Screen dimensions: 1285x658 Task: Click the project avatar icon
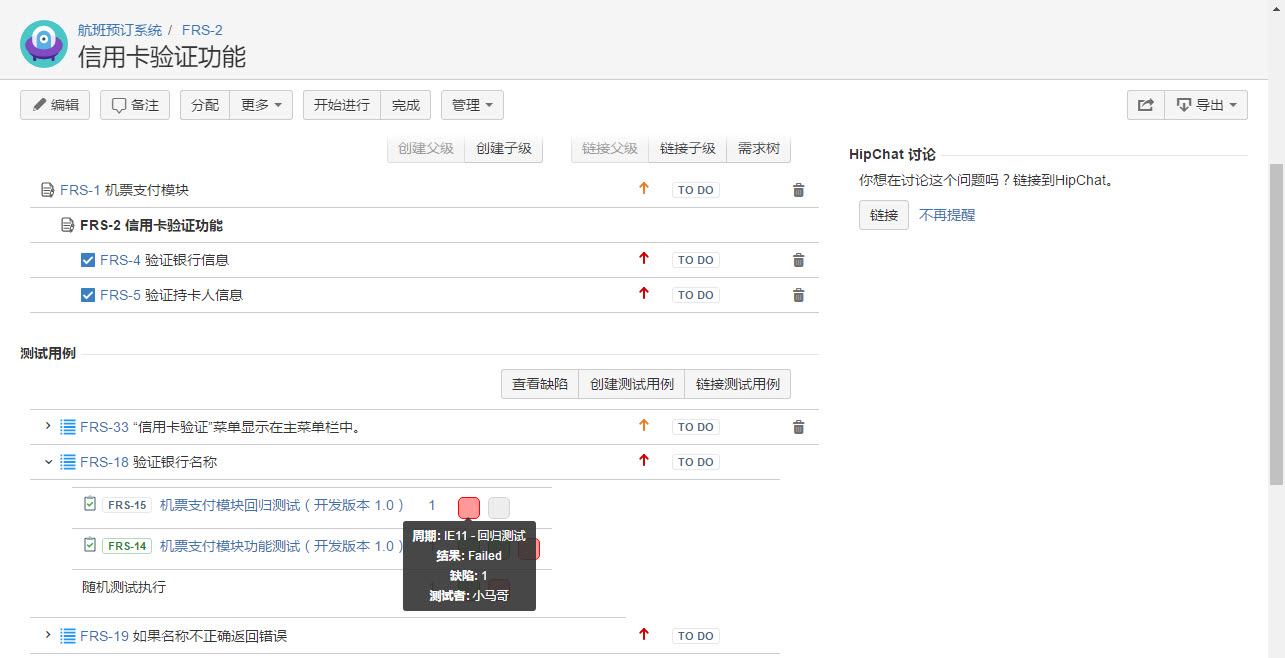point(44,44)
